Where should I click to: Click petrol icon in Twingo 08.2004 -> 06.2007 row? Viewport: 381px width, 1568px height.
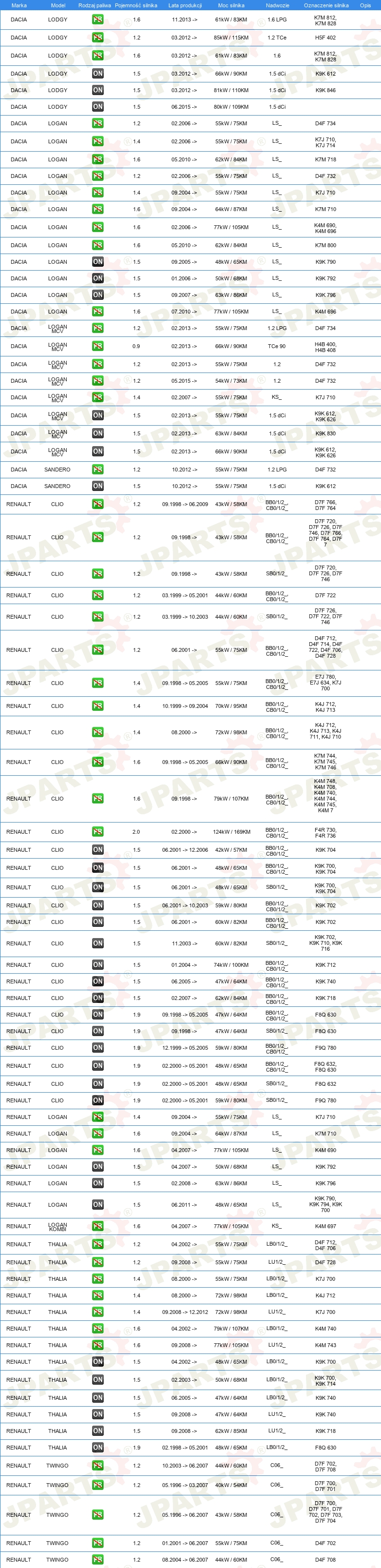pyautogui.click(x=97, y=1560)
